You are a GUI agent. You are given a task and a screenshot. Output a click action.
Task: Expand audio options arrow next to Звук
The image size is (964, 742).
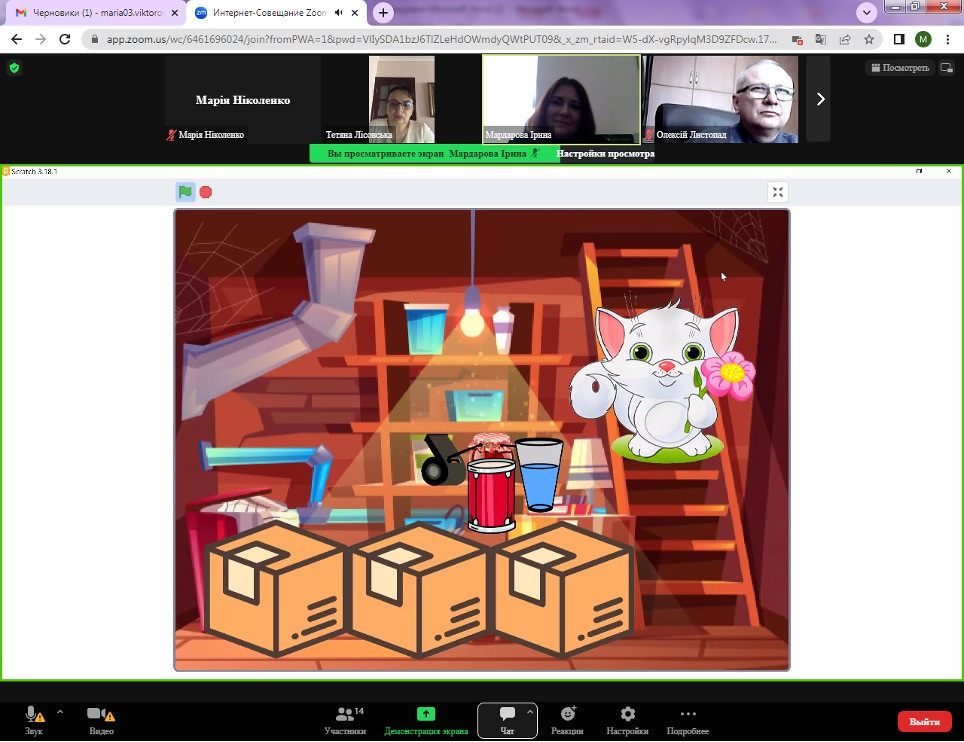coord(60,712)
